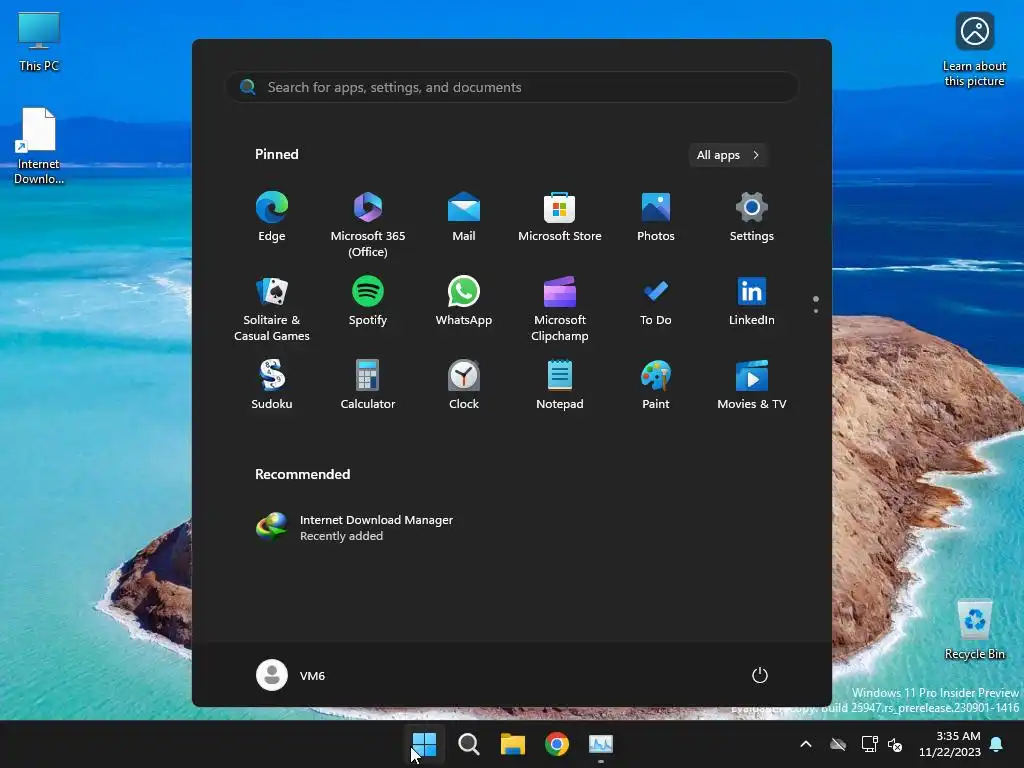Launch Microsoft 365 (Office)
This screenshot has height=768, width=1024.
[x=368, y=224]
